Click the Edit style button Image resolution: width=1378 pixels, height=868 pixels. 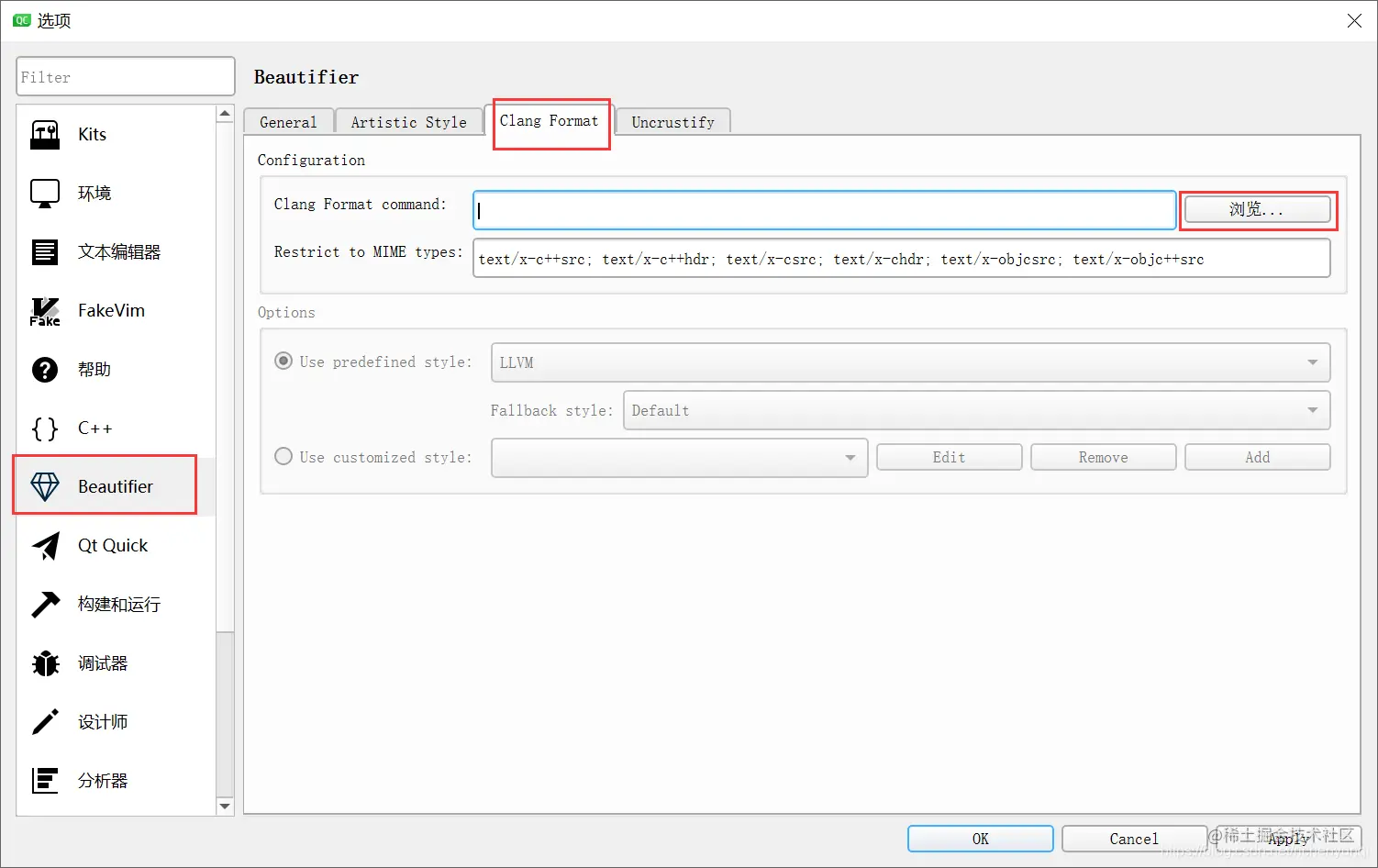pos(949,457)
